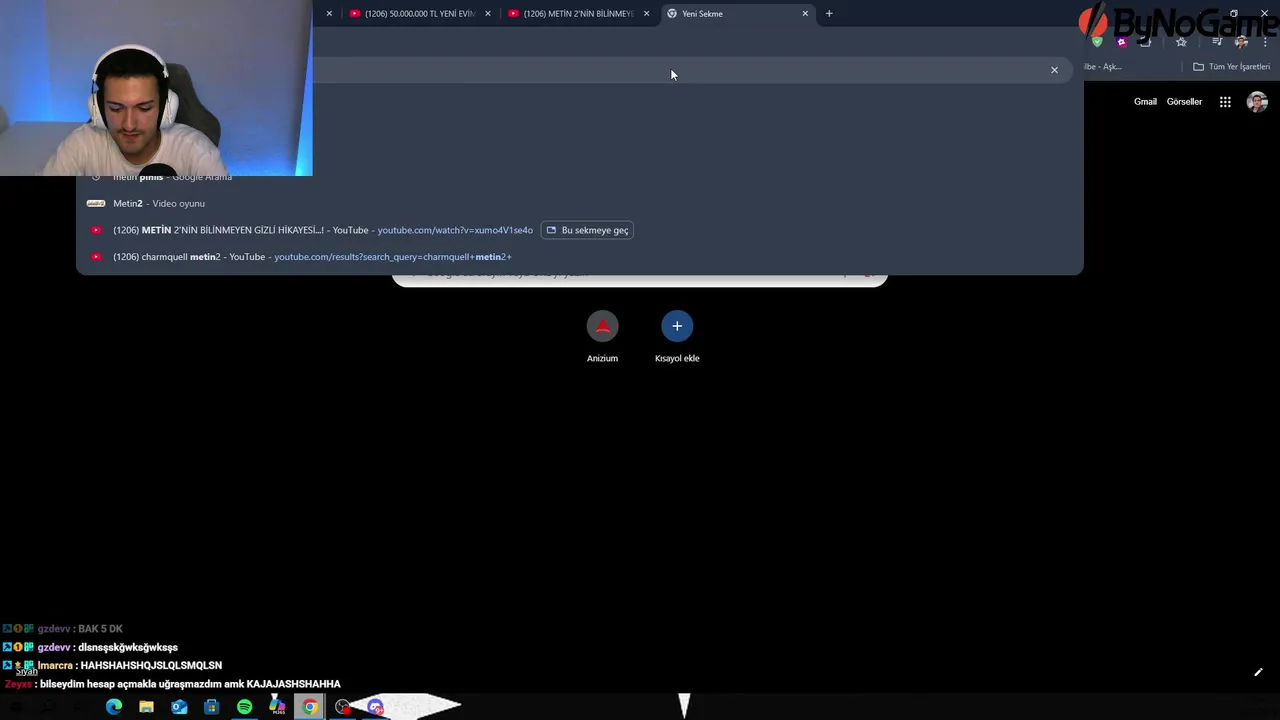Click the purple extension icon in toolbar
The image size is (1280, 720).
click(x=1121, y=42)
